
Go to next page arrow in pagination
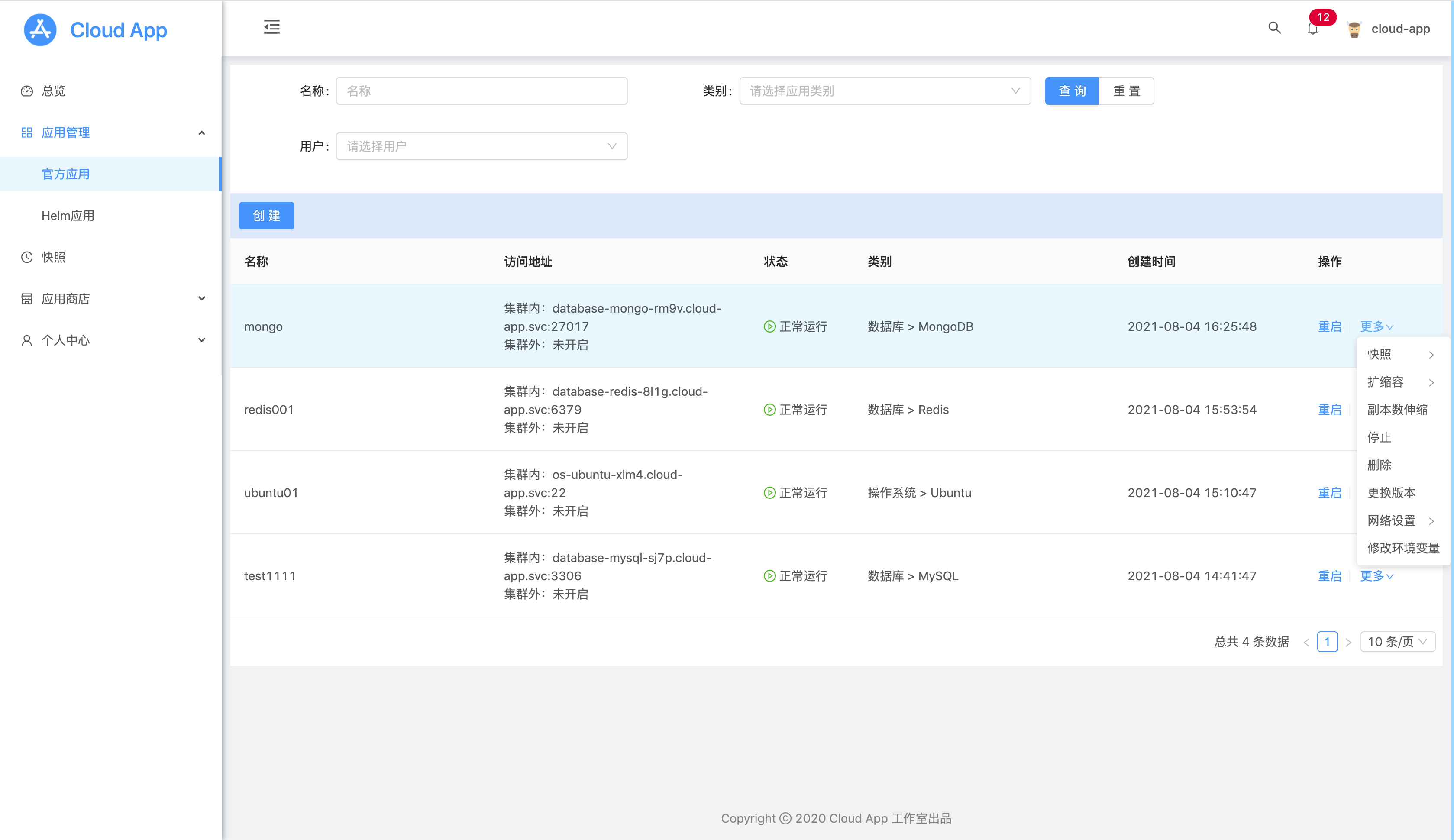(x=1348, y=642)
